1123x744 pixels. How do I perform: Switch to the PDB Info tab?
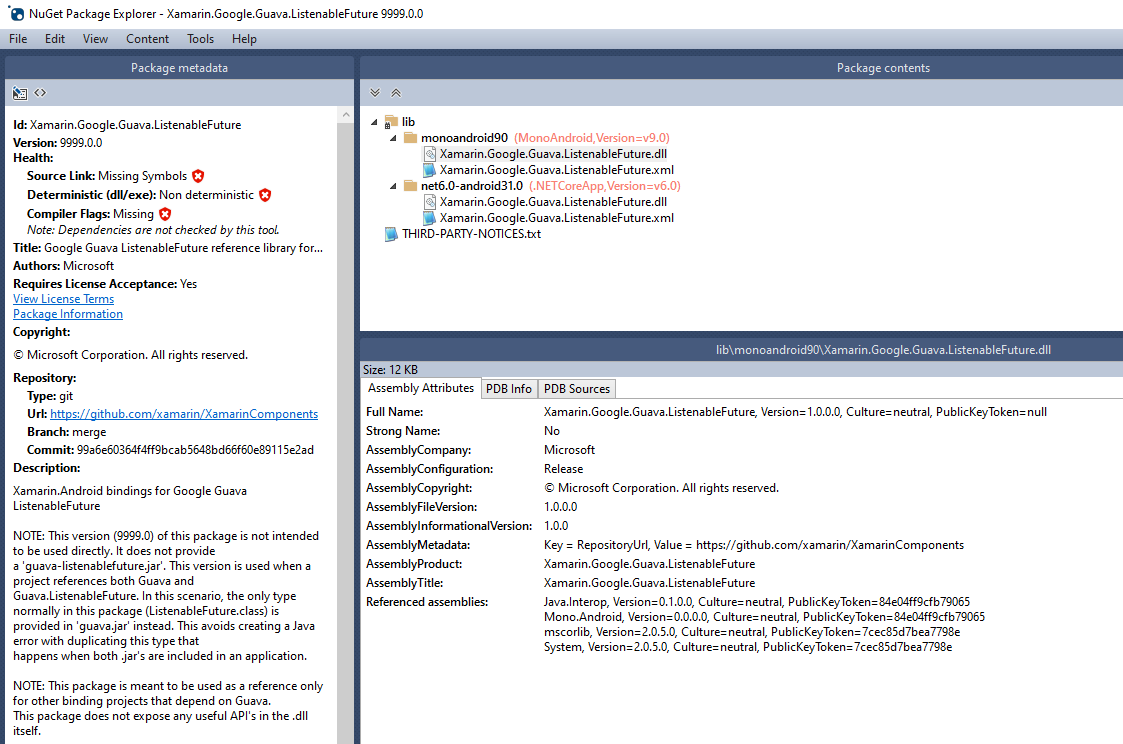click(x=509, y=389)
